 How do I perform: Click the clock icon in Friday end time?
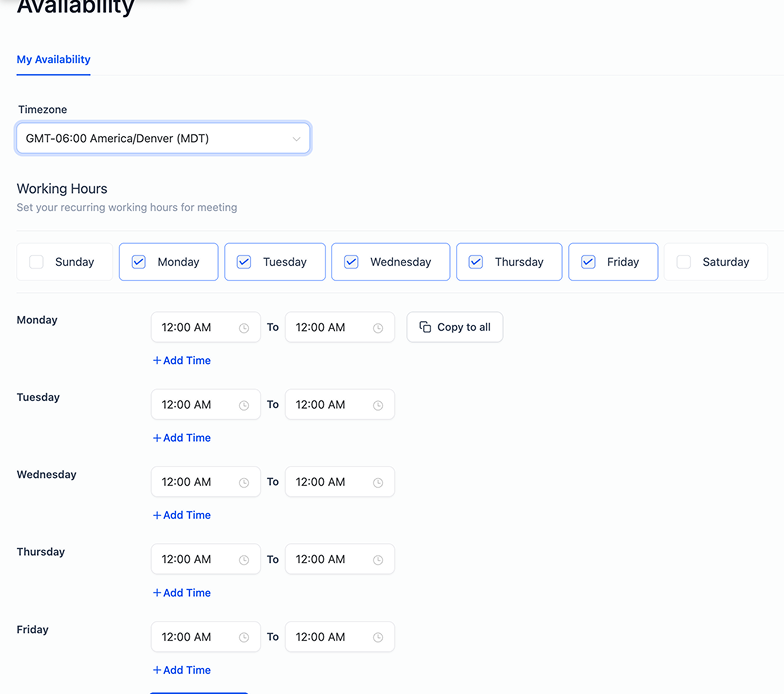[x=378, y=638]
